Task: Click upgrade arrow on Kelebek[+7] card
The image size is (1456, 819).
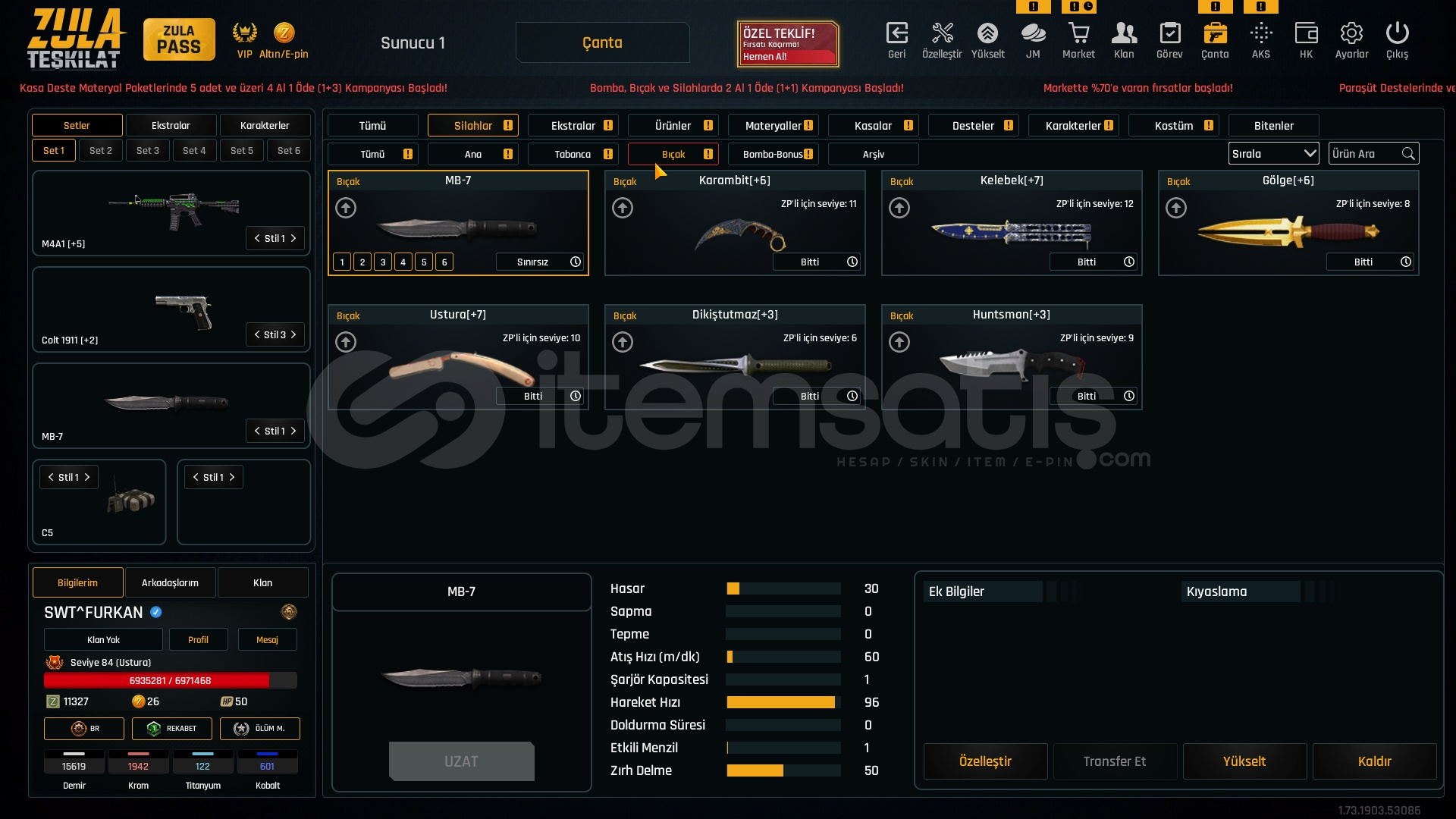Action: [899, 208]
